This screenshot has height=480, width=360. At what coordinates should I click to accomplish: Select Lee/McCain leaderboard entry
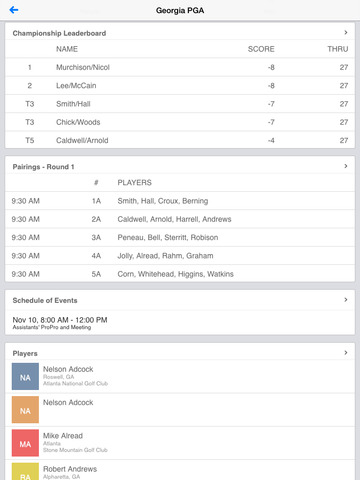pyautogui.click(x=180, y=86)
